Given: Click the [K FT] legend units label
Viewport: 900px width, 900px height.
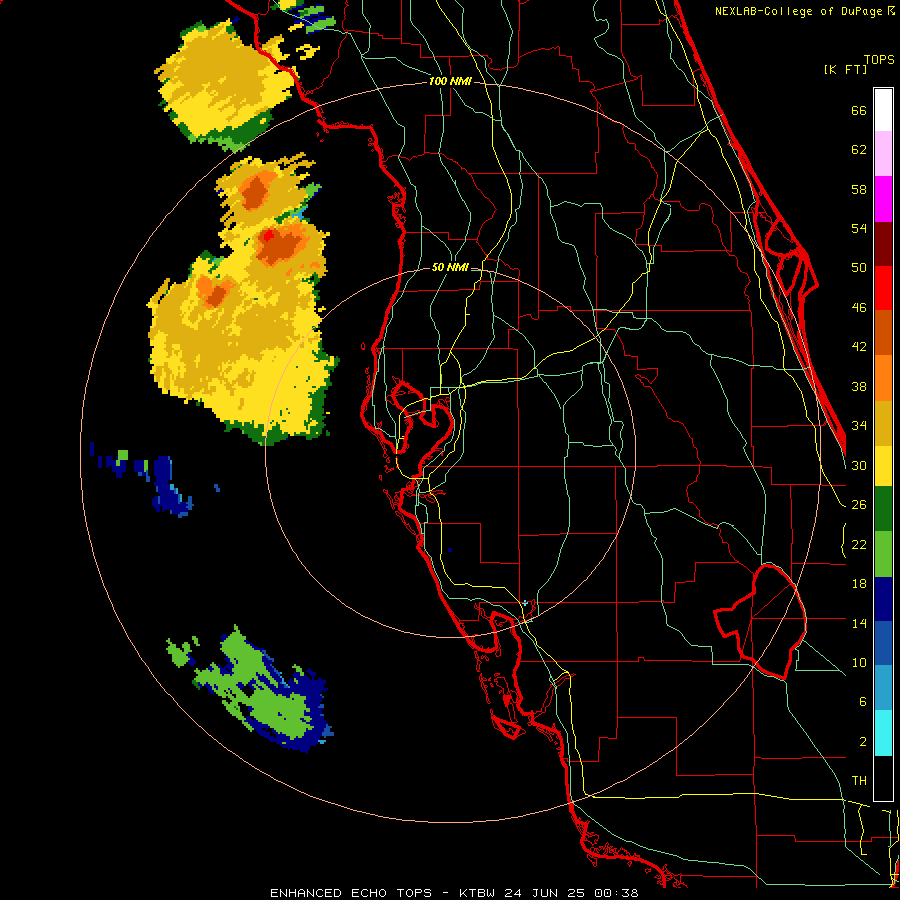Looking at the screenshot, I should (x=845, y=69).
